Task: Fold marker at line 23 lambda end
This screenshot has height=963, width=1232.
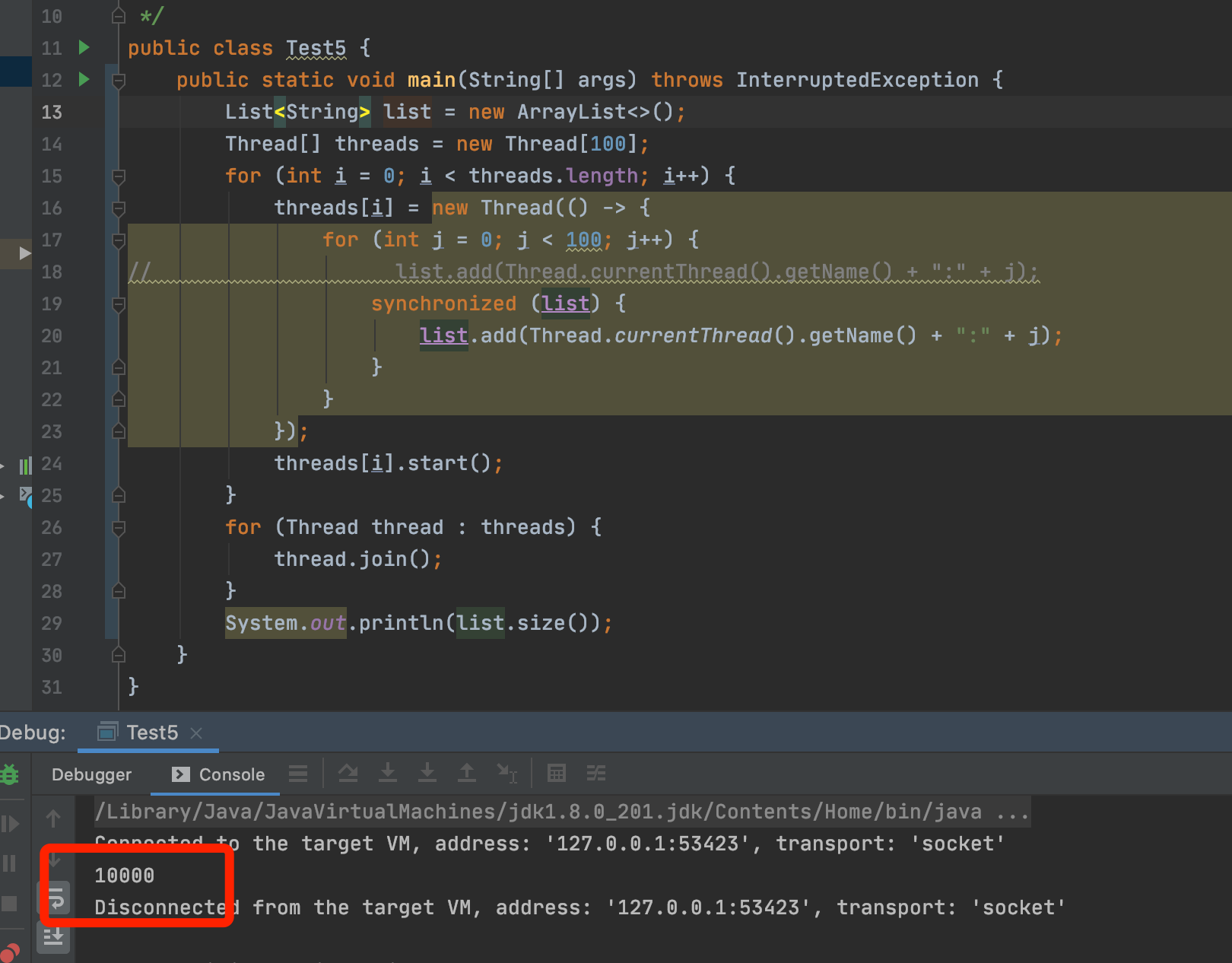Action: [119, 431]
